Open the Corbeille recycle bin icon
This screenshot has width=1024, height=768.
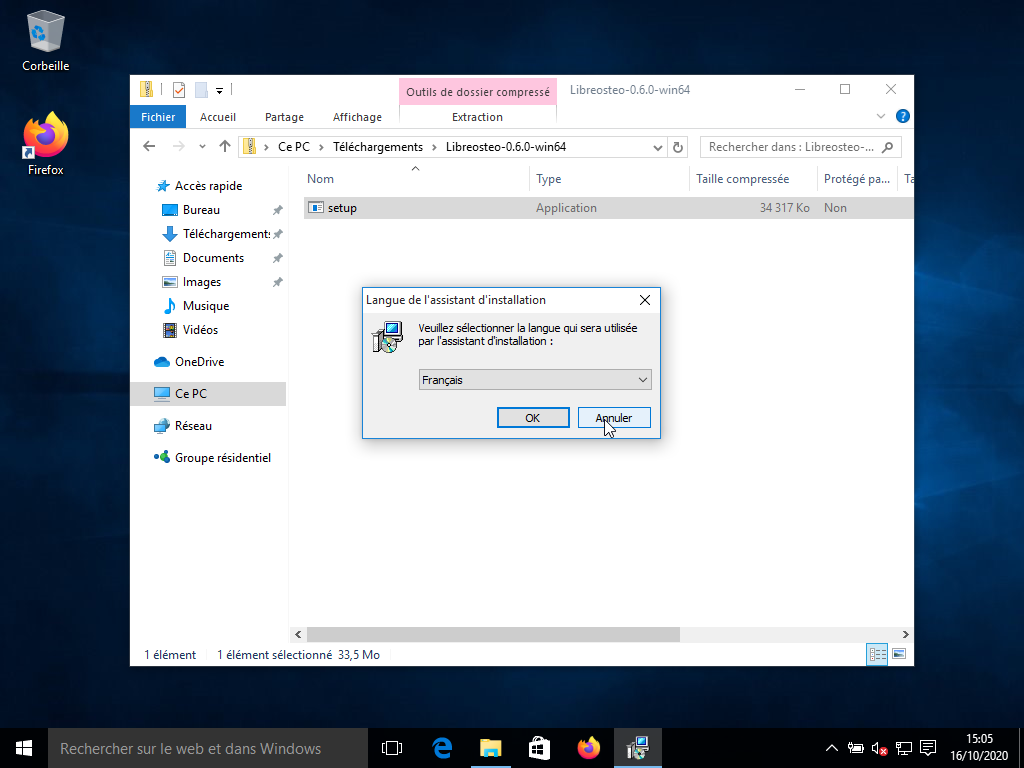click(45, 40)
